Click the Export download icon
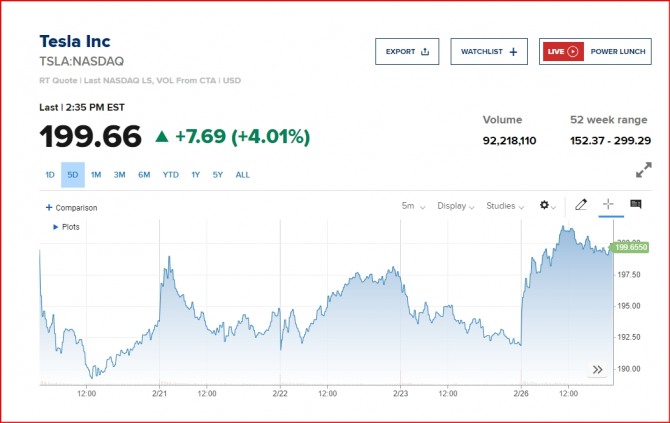 pyautogui.click(x=425, y=52)
